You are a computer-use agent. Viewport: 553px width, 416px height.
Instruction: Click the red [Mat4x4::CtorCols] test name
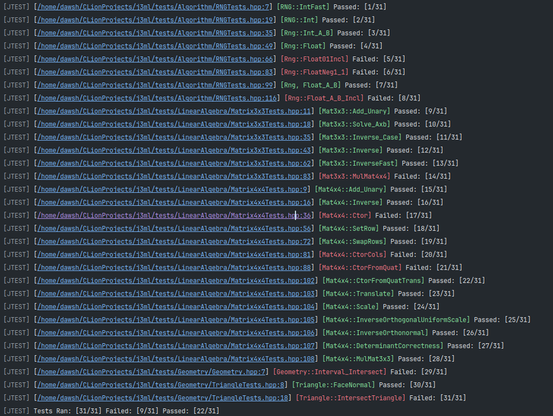pos(352,255)
